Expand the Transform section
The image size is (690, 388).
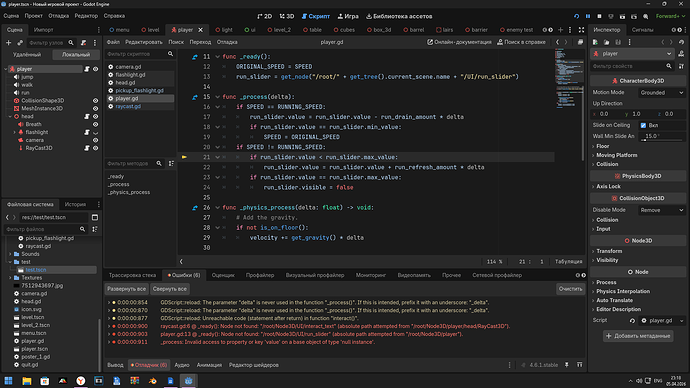coord(609,251)
